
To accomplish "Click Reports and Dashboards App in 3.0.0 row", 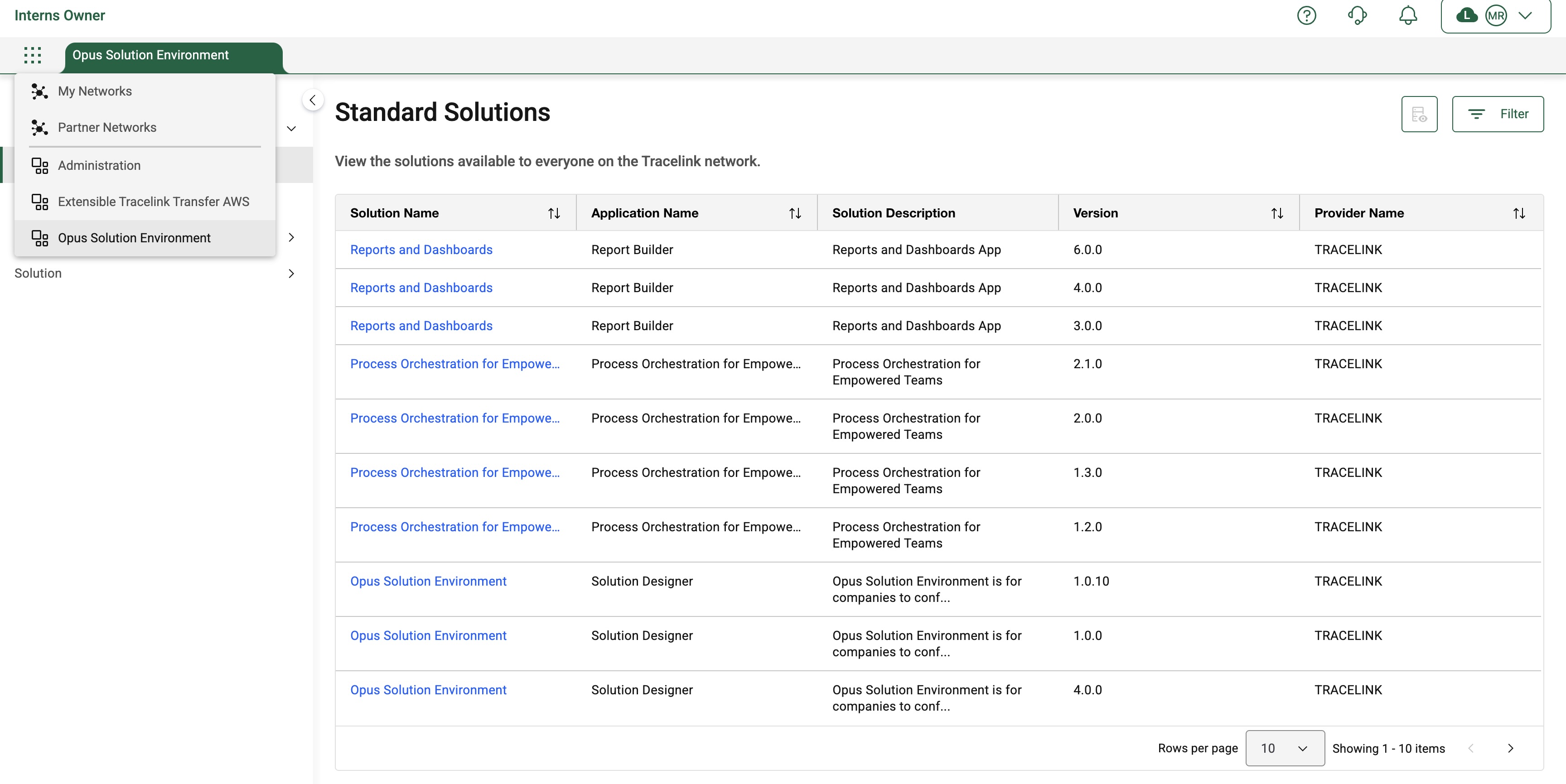I will point(917,326).
